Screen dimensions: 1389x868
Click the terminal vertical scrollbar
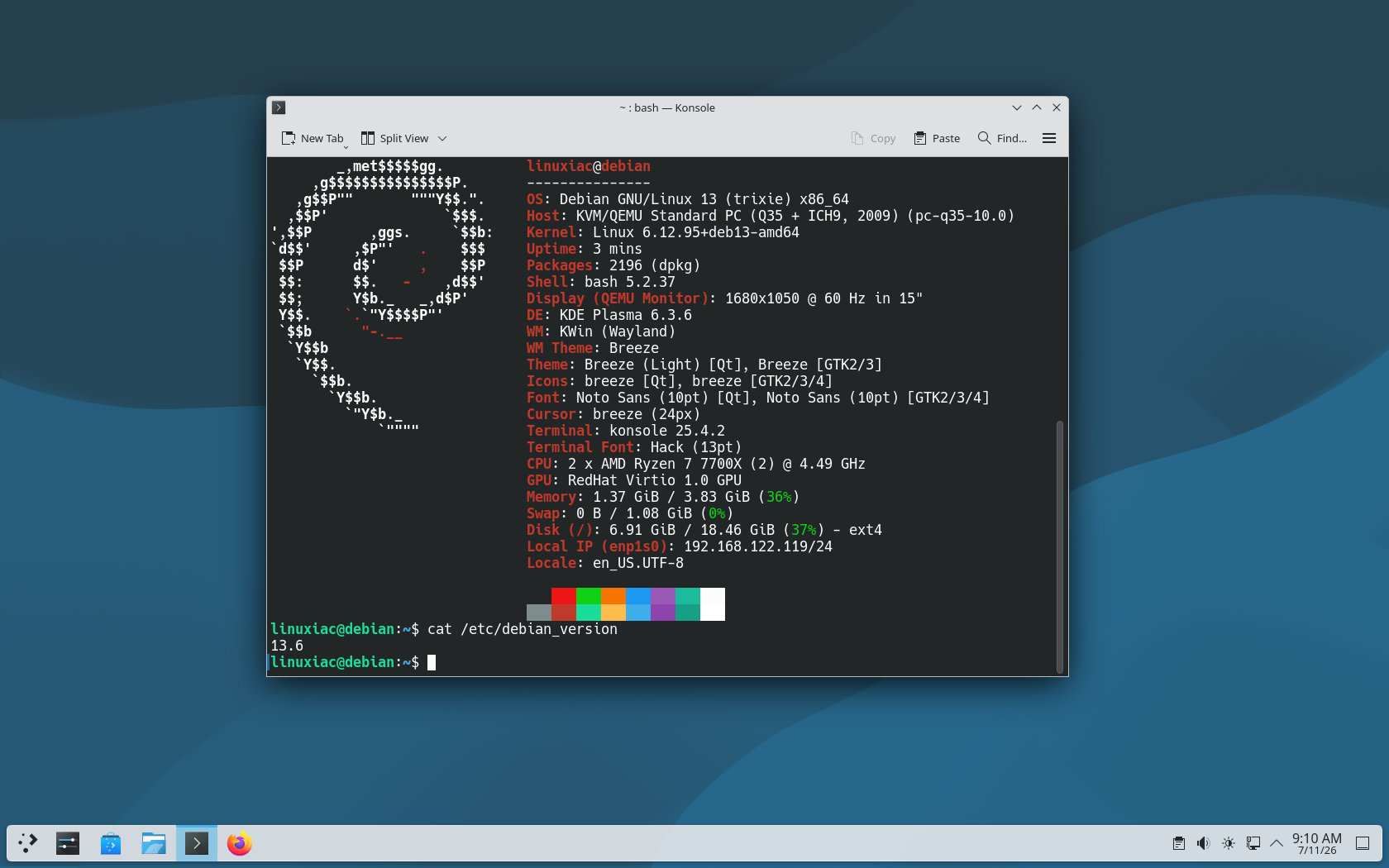(1060, 546)
